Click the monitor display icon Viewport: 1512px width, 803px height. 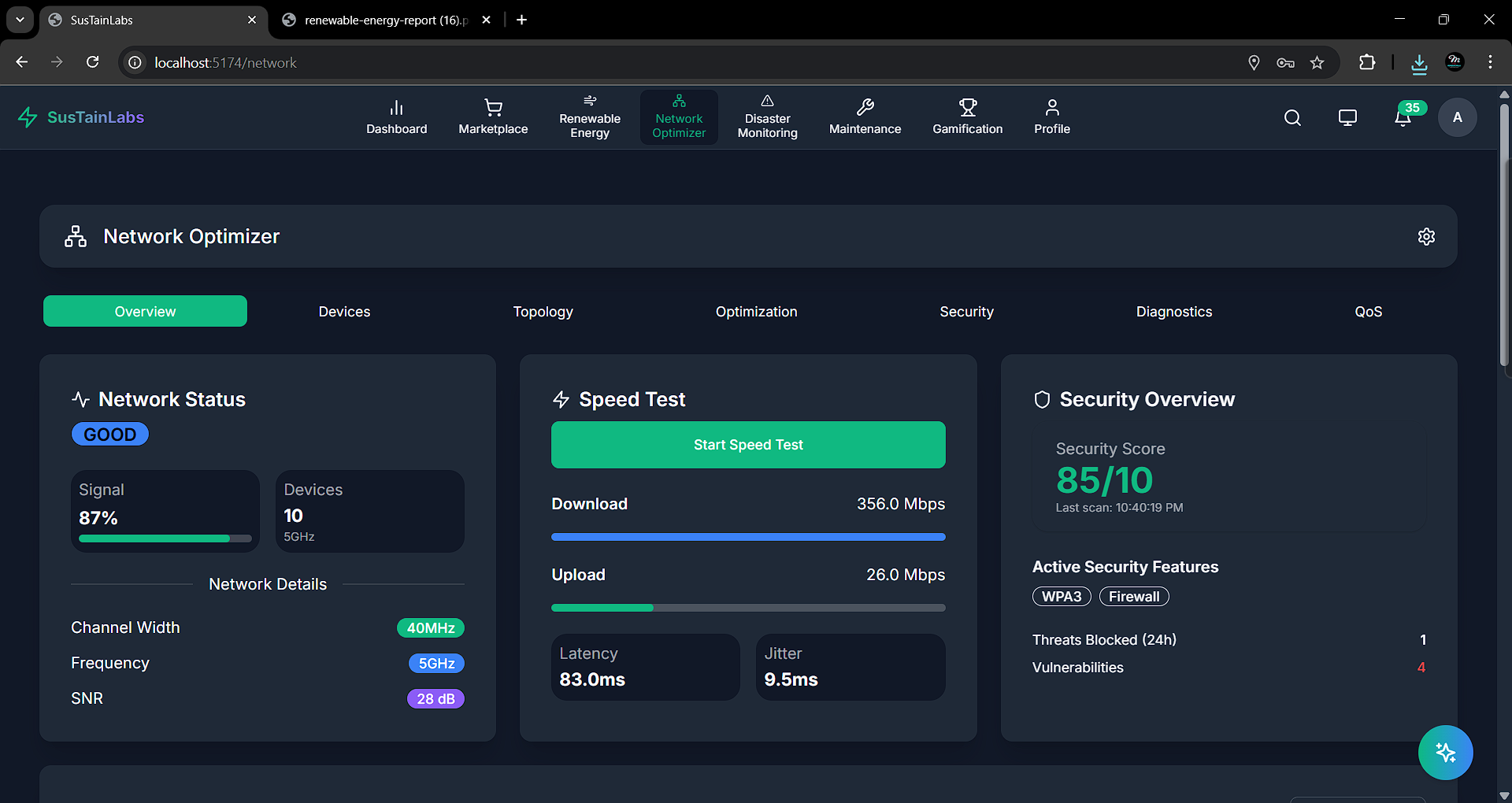point(1347,117)
